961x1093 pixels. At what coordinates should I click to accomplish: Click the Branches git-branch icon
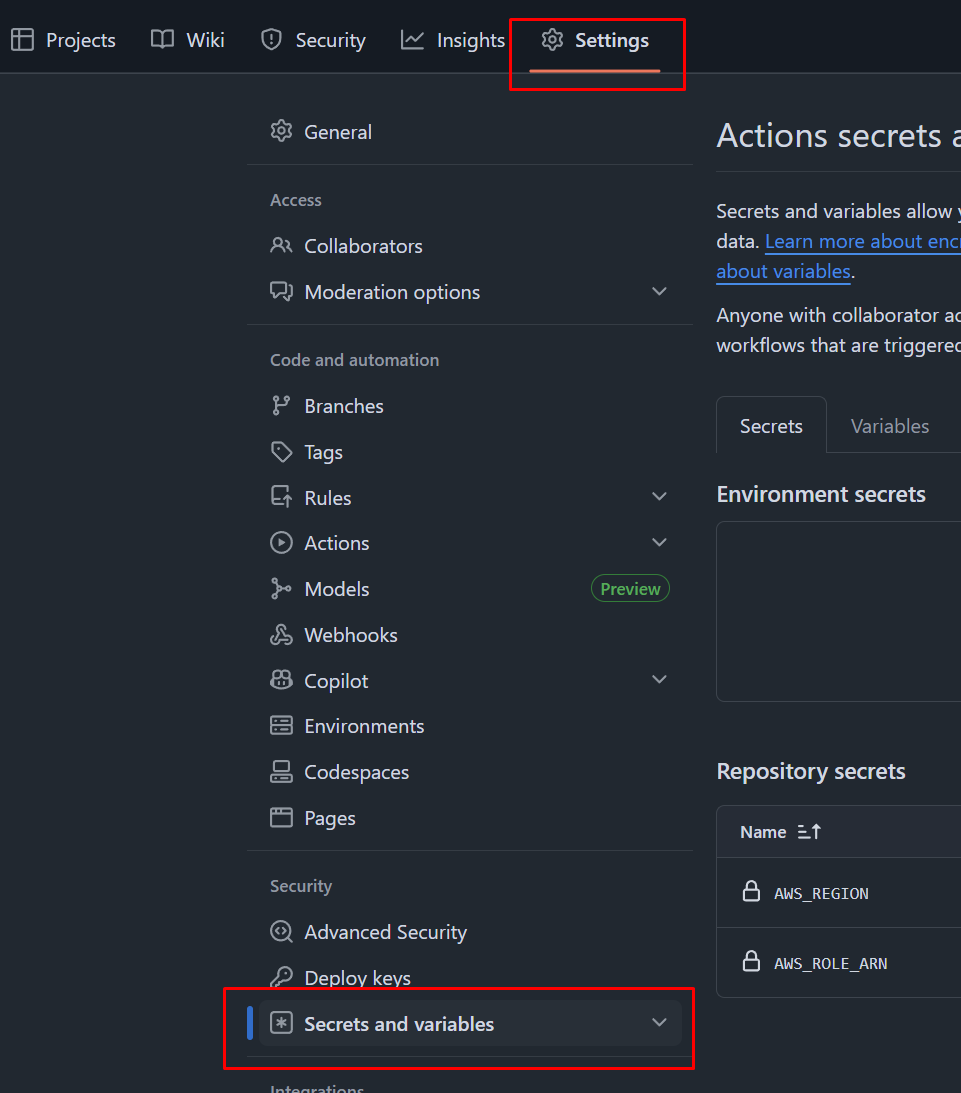281,406
